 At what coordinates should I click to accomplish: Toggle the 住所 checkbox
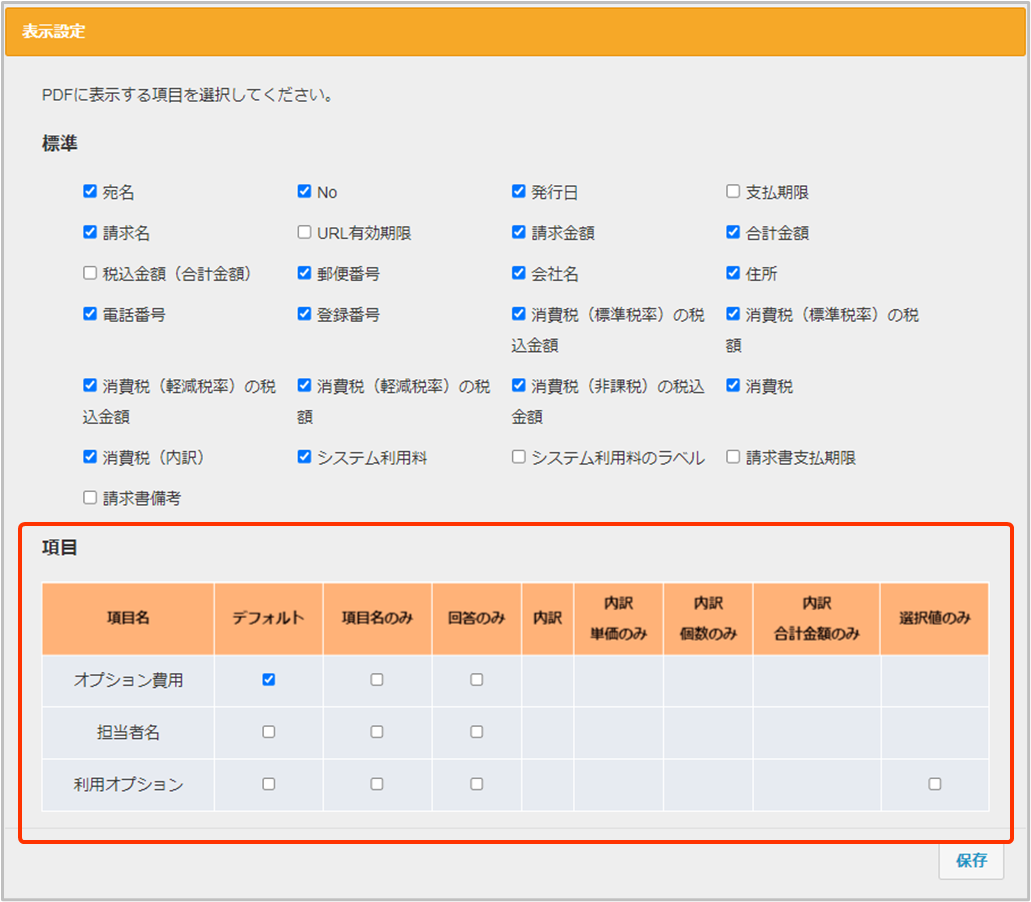[733, 274]
